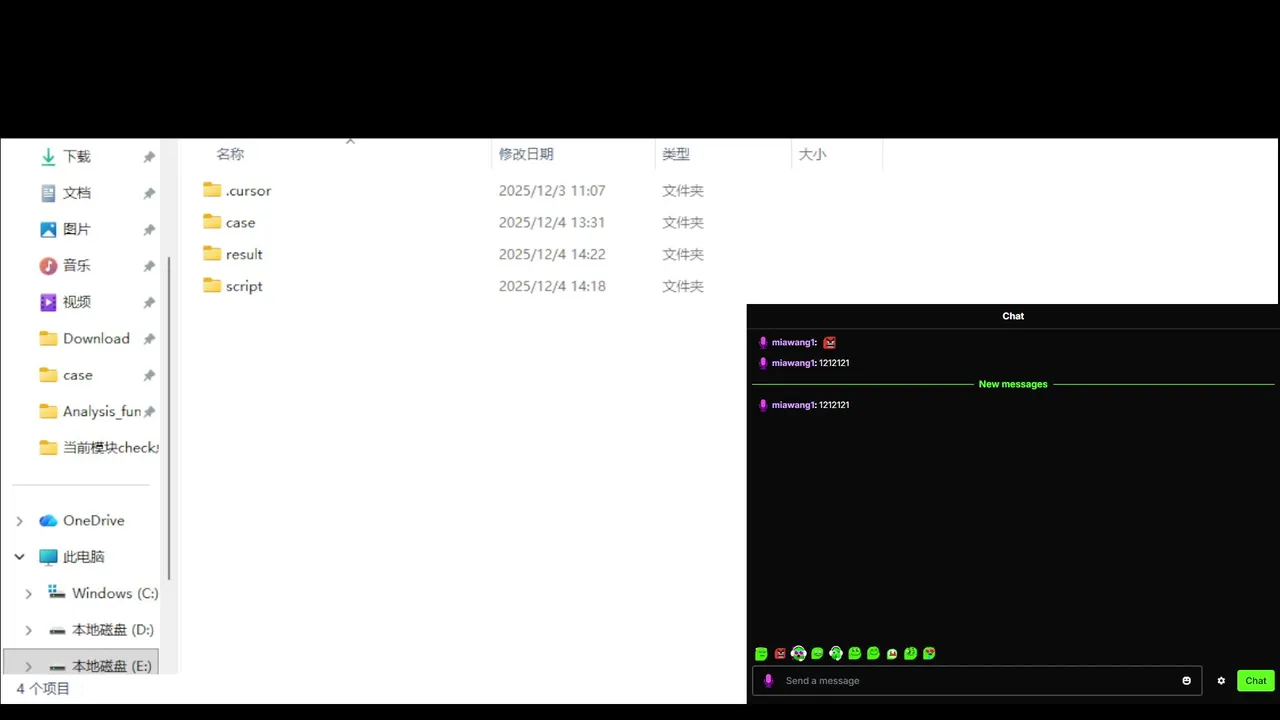Click the date 2025/12/4 14:22
The height and width of the screenshot is (720, 1280).
point(552,254)
